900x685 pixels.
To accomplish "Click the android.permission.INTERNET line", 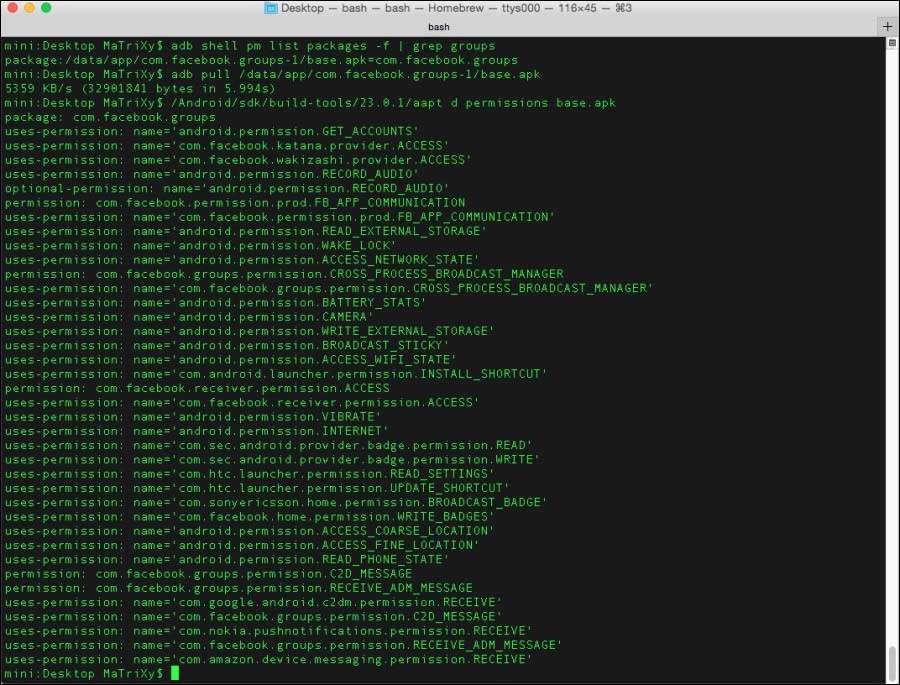I will pos(196,431).
